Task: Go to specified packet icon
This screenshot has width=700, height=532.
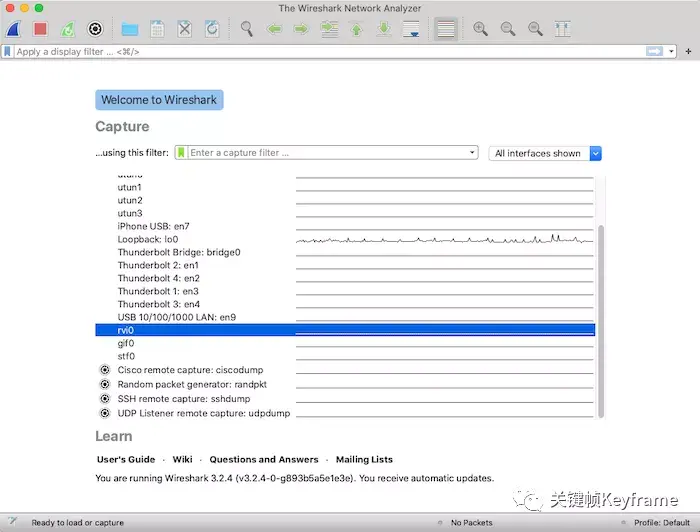Action: (x=329, y=29)
